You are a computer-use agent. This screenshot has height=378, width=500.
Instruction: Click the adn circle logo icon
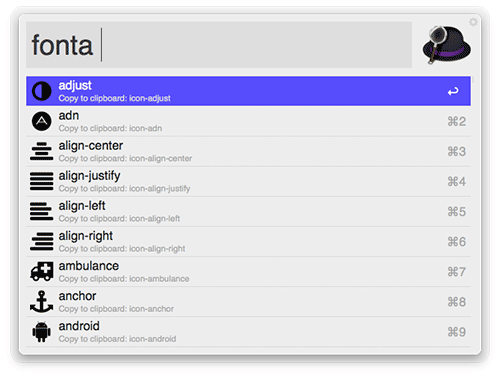pos(42,121)
